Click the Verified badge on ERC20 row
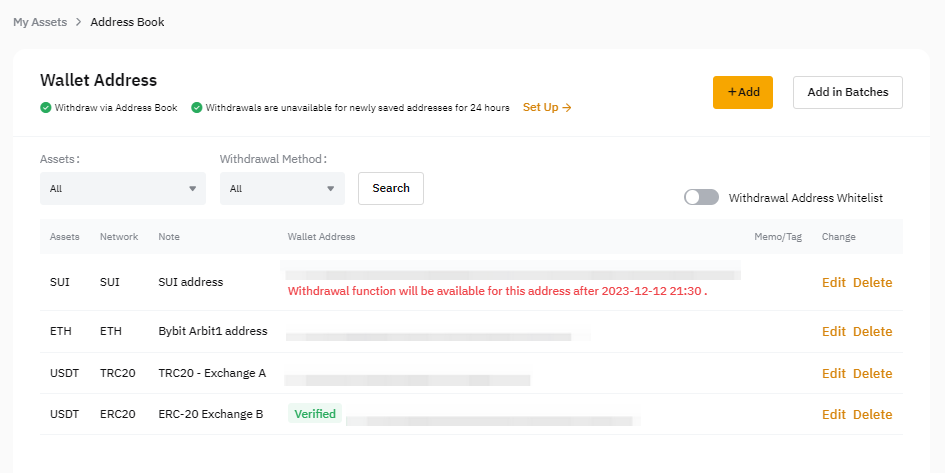 pyautogui.click(x=315, y=414)
